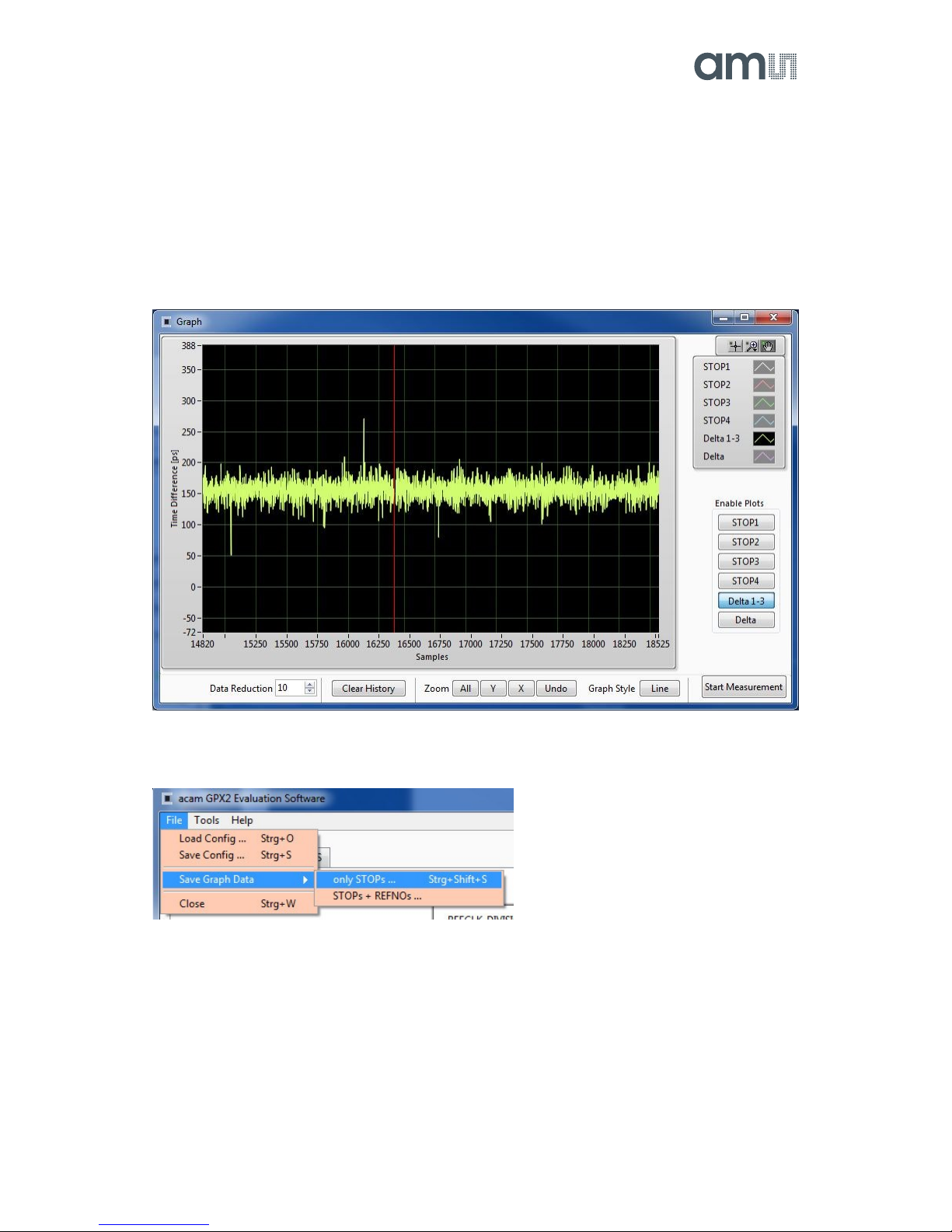Select the crosshair cursor tool
The height and width of the screenshot is (1232, 952).
734,347
